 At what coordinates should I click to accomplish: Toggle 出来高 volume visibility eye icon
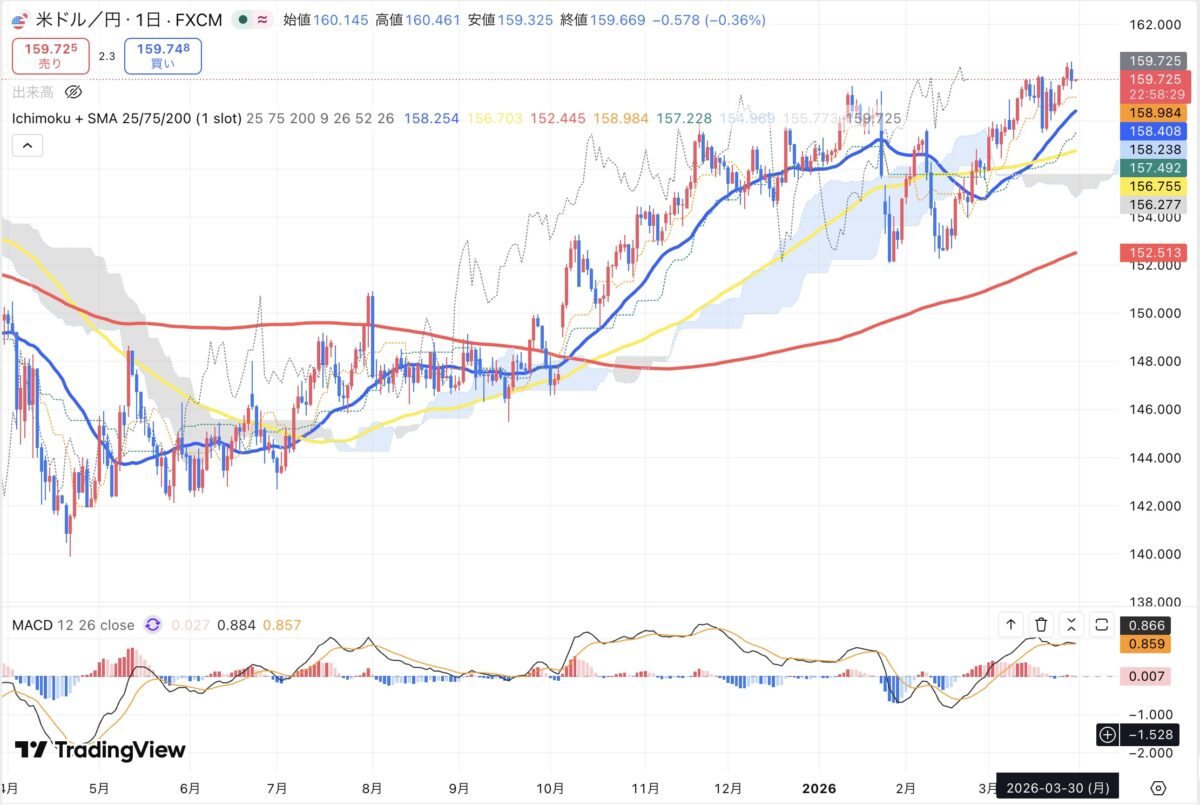tap(73, 93)
